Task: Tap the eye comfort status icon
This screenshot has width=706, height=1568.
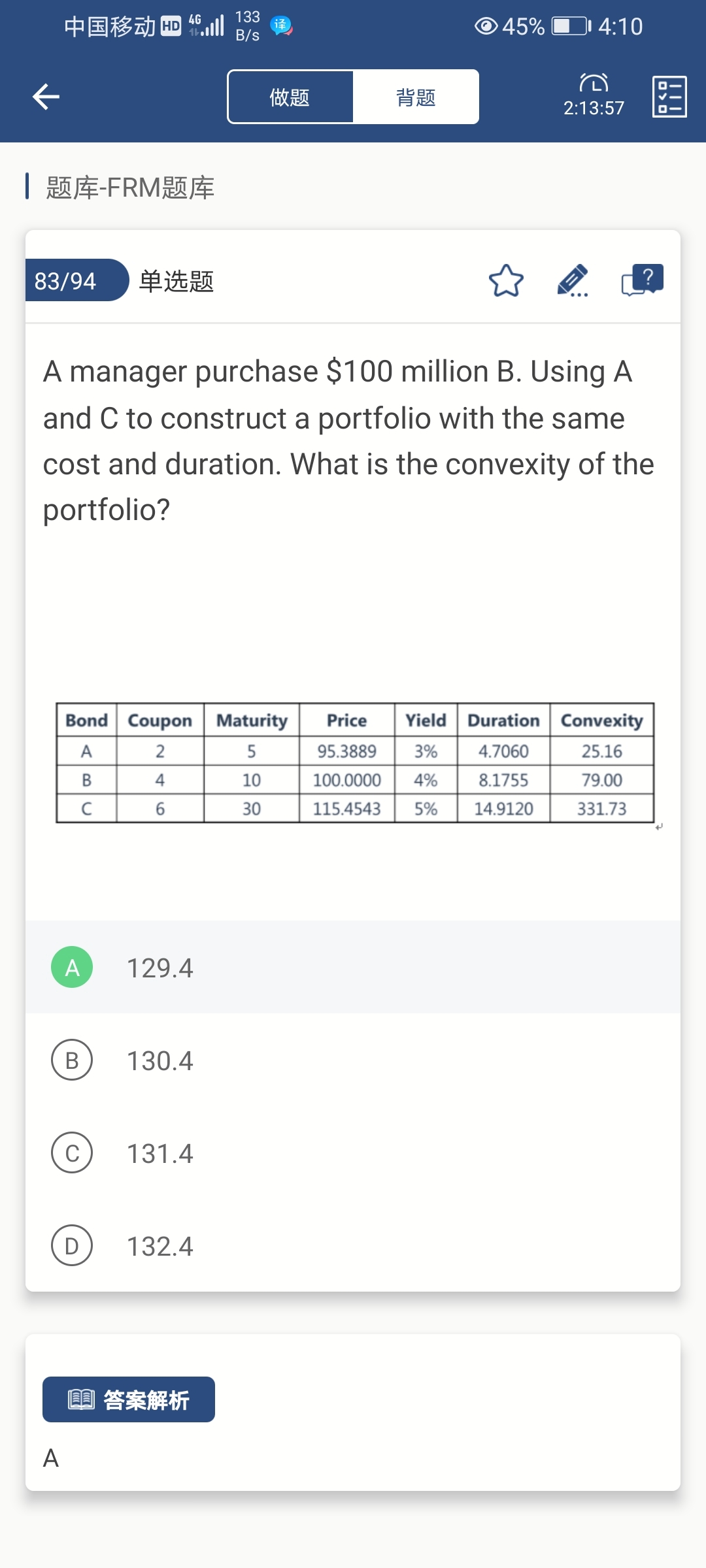Action: coord(486,26)
